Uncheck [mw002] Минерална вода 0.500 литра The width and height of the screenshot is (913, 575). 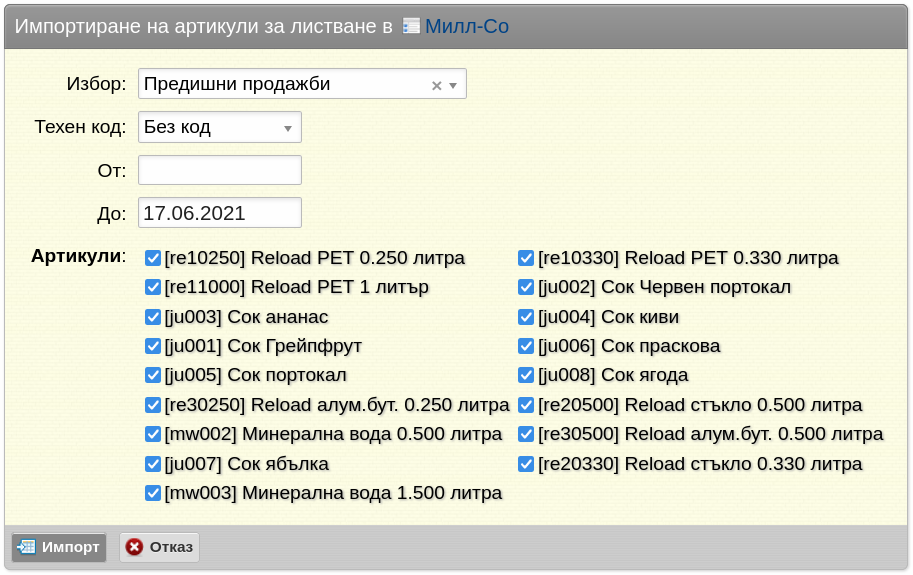tap(153, 434)
